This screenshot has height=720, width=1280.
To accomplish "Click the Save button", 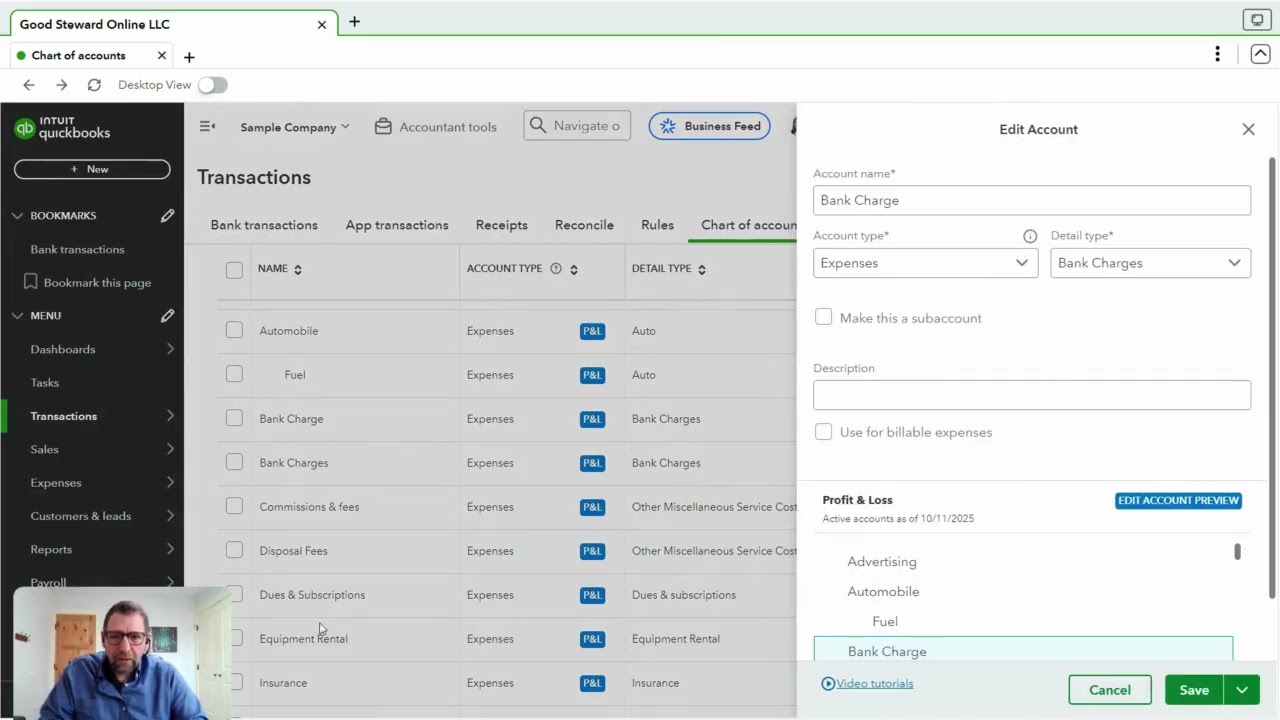I will click(1194, 690).
